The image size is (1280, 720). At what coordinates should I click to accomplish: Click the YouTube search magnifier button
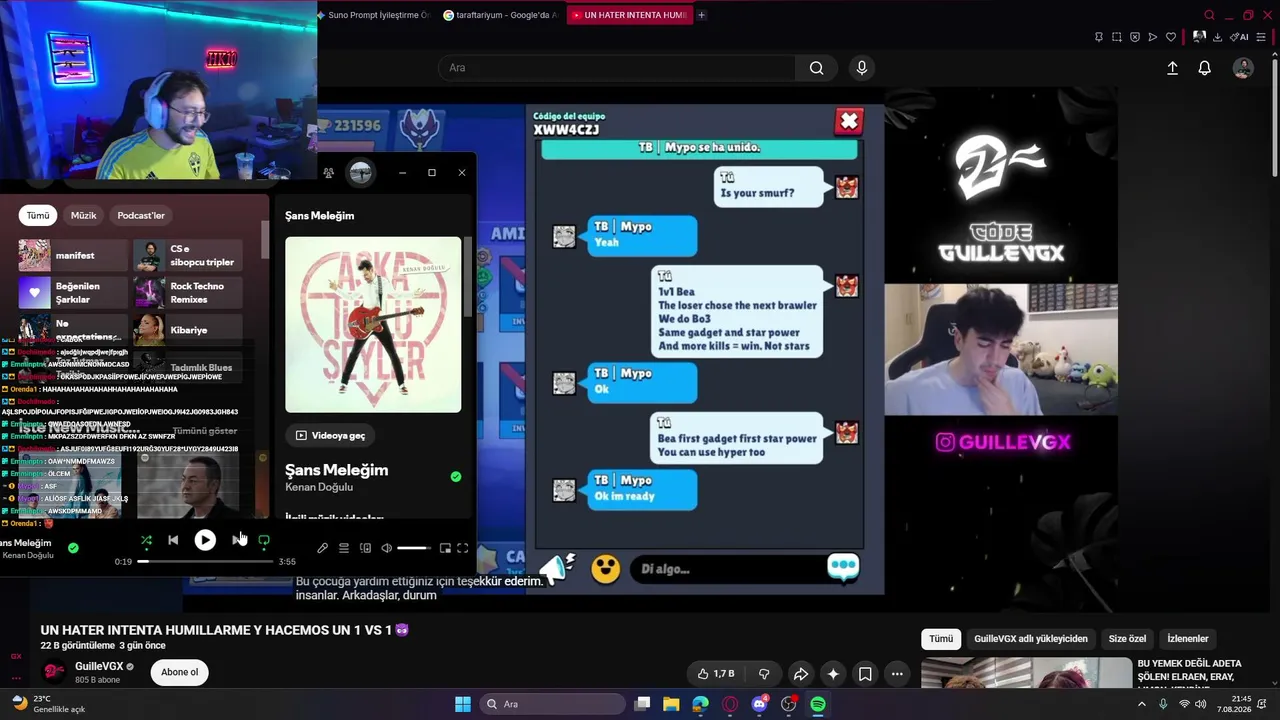pos(817,68)
